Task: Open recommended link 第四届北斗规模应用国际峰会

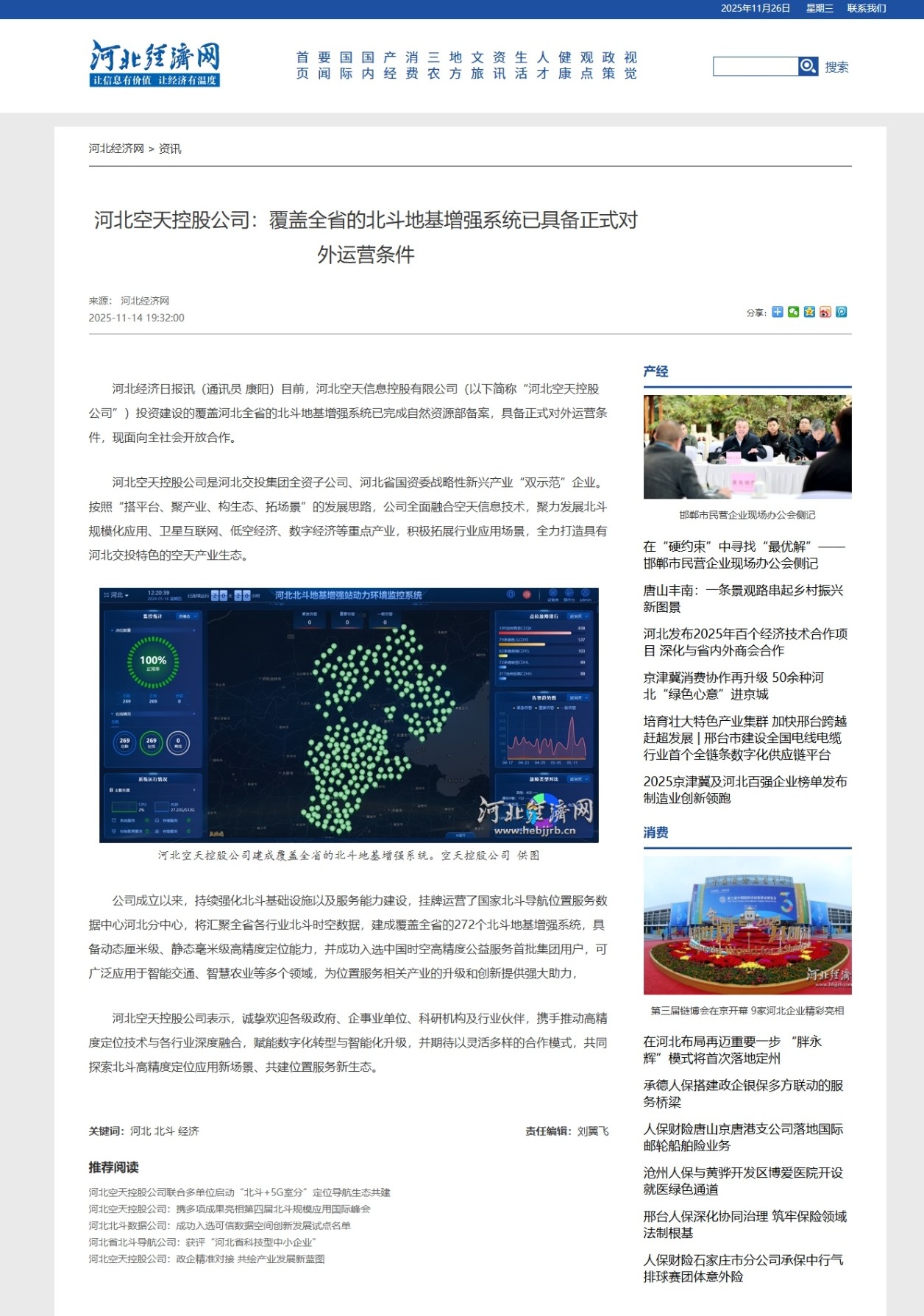Action: pos(230,1209)
